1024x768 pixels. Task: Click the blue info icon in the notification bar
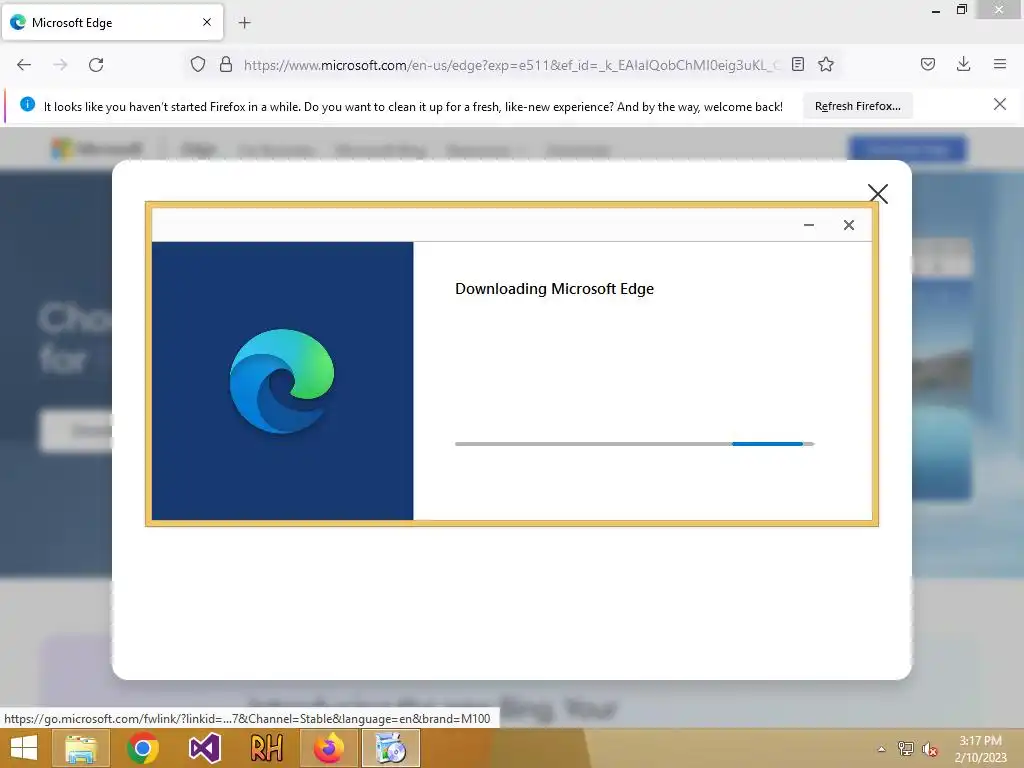click(27, 104)
